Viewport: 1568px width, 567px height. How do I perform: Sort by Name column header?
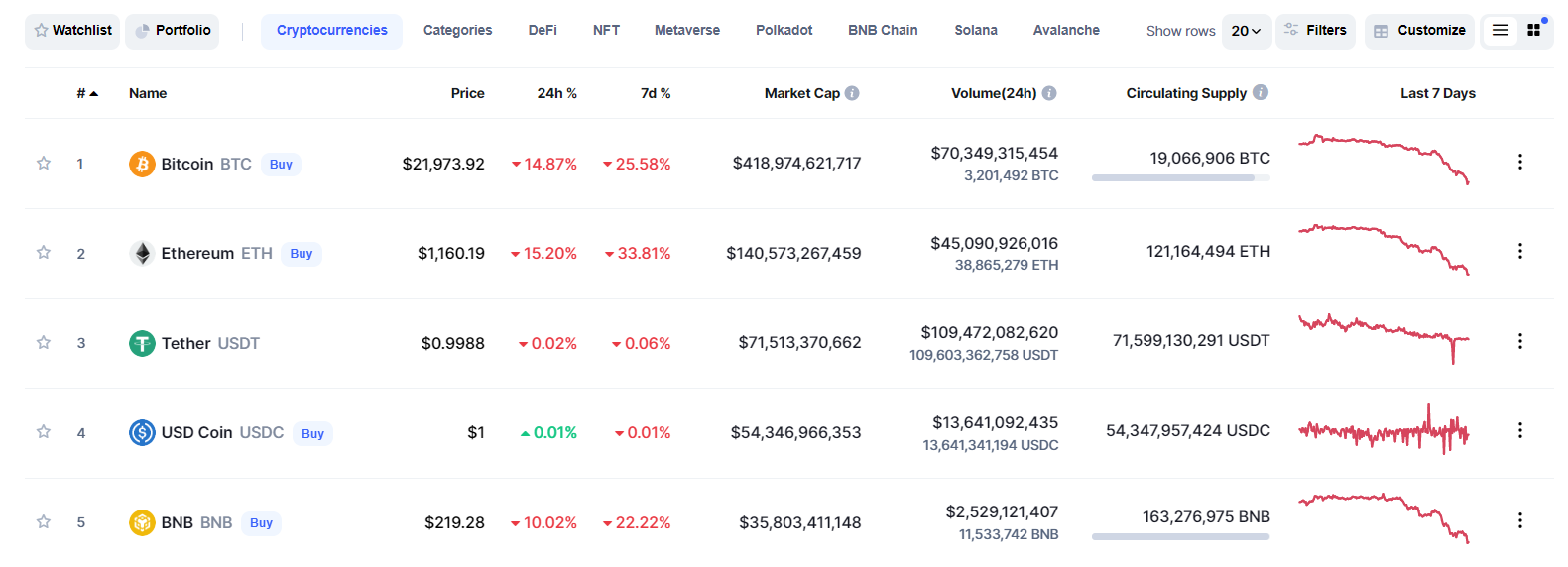(x=148, y=93)
